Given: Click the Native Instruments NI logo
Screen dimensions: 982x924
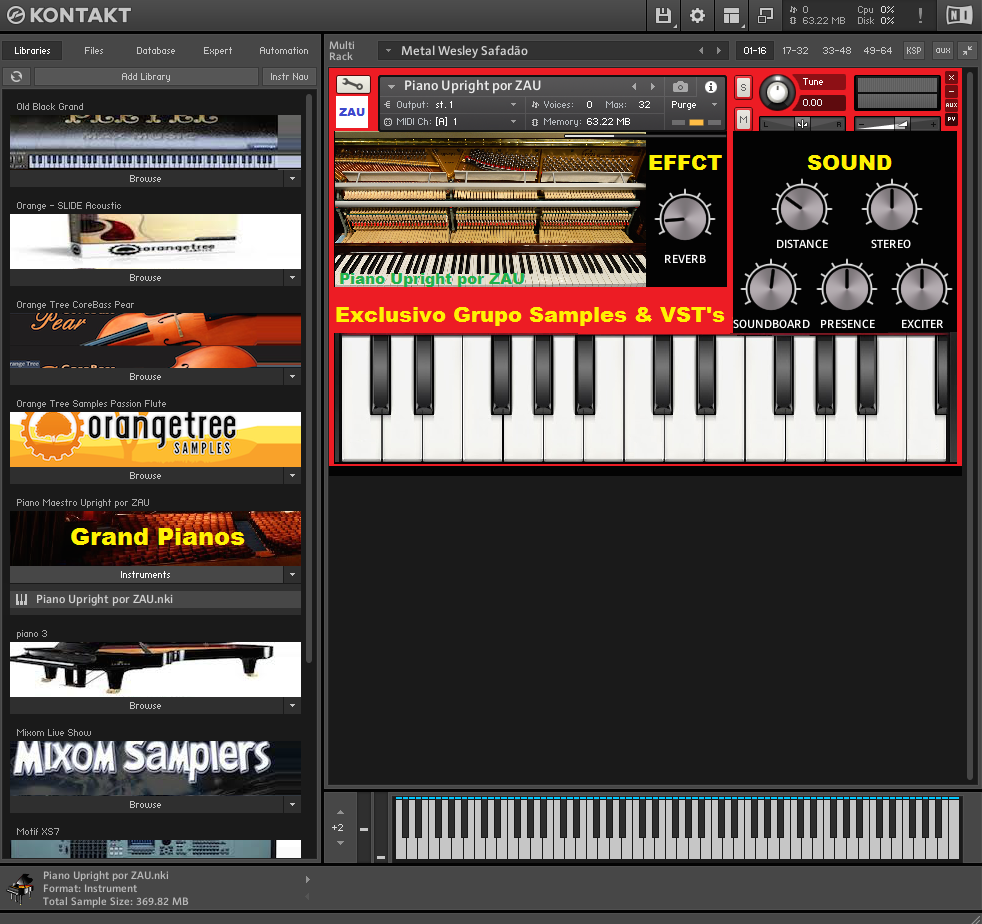Looking at the screenshot, I should click(x=959, y=16).
